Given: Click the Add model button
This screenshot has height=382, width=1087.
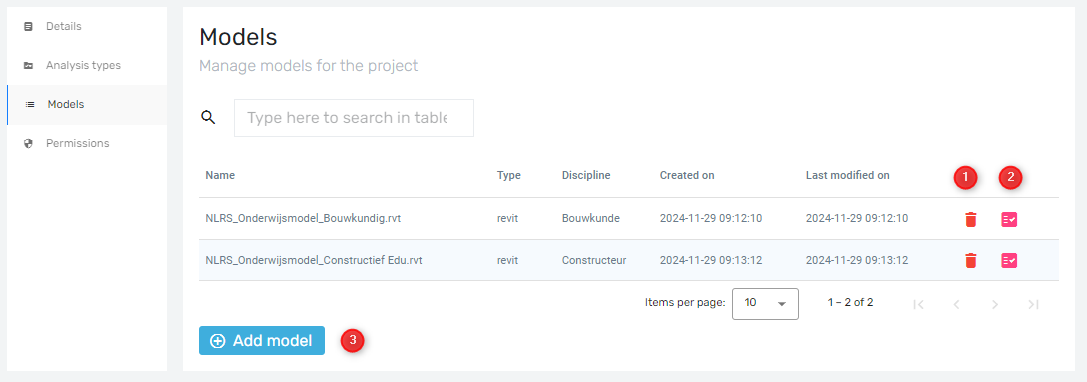Looking at the screenshot, I should click(262, 340).
